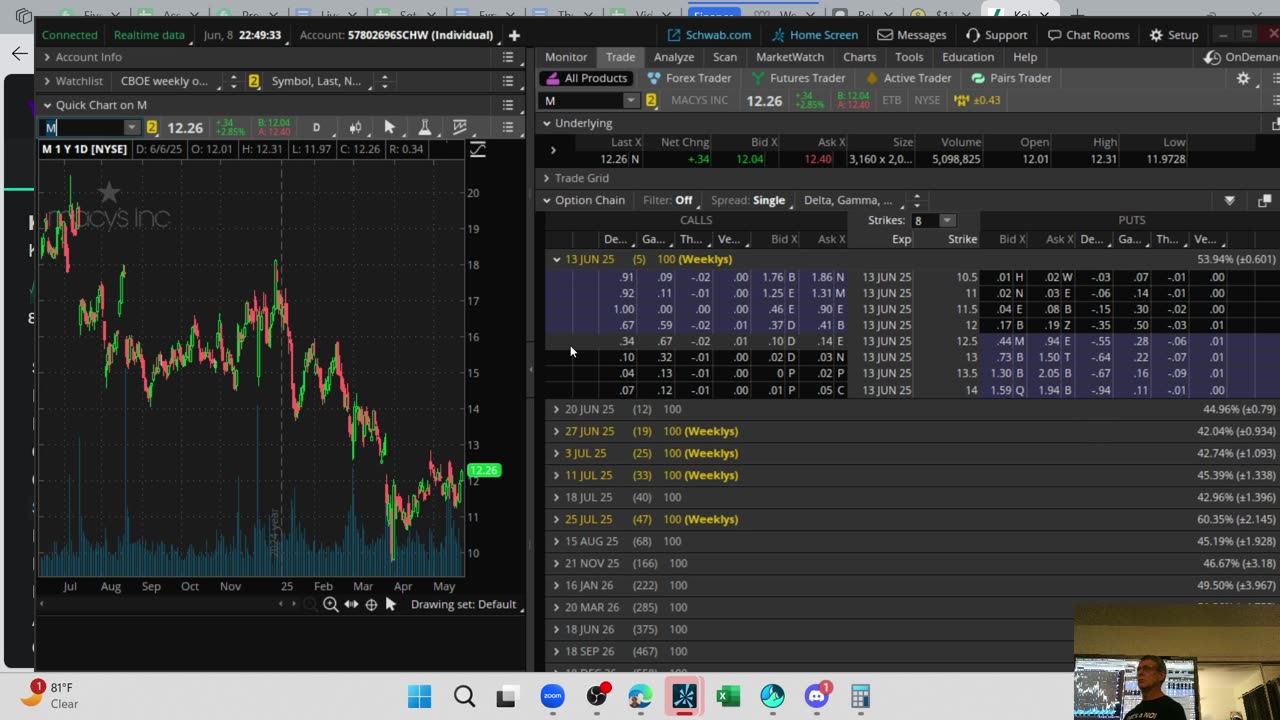Image resolution: width=1280 pixels, height=720 pixels.
Task: Open Zoom from the Windows taskbar
Action: coord(552,696)
